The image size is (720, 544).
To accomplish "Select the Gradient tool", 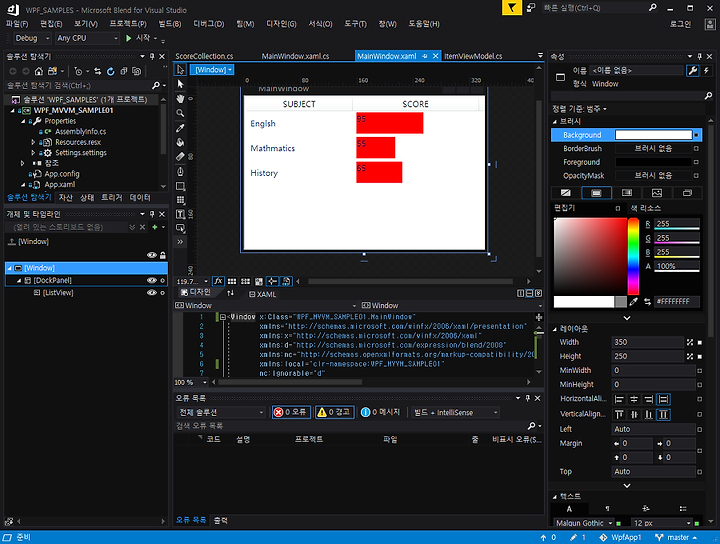I will (180, 157).
